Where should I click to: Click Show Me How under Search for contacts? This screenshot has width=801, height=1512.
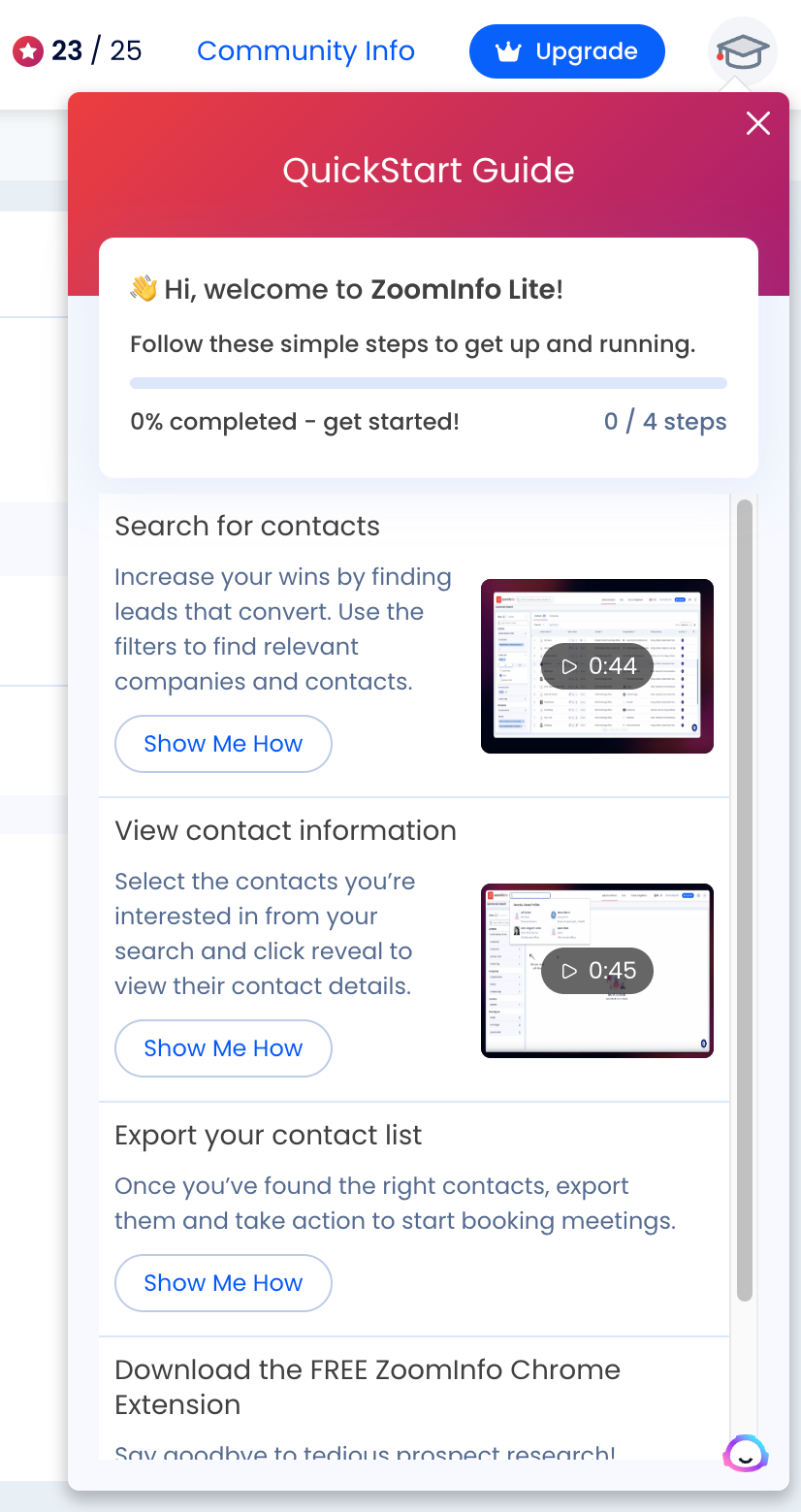pos(223,743)
